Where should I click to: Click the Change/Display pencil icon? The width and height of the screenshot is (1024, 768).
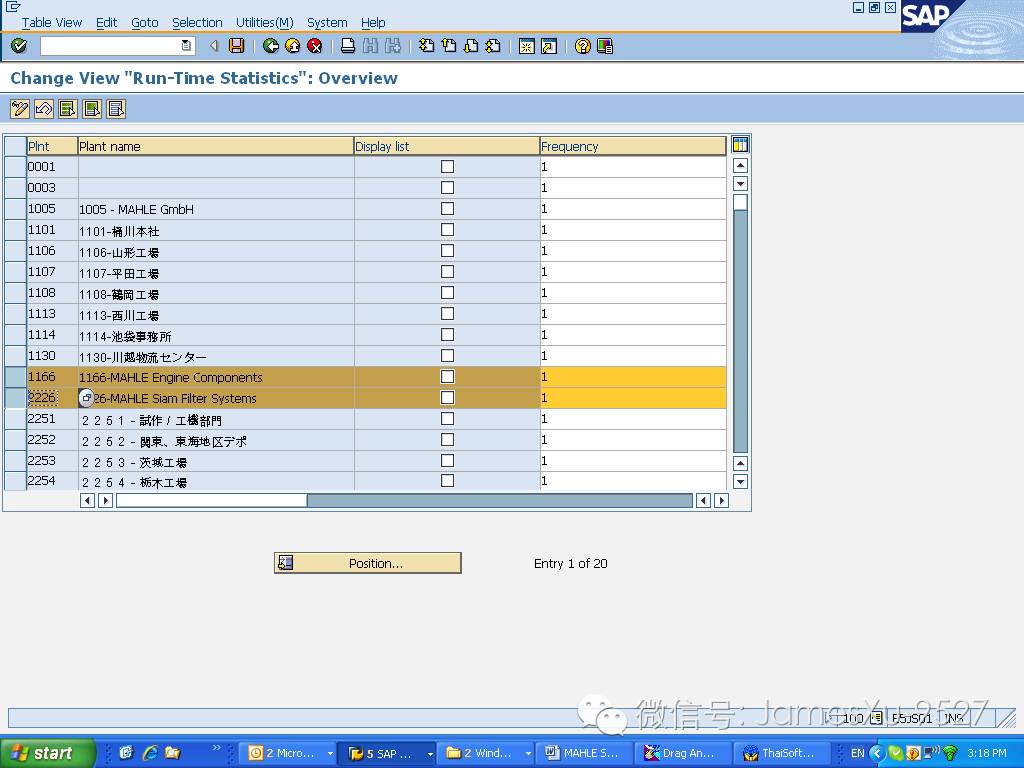[20, 108]
